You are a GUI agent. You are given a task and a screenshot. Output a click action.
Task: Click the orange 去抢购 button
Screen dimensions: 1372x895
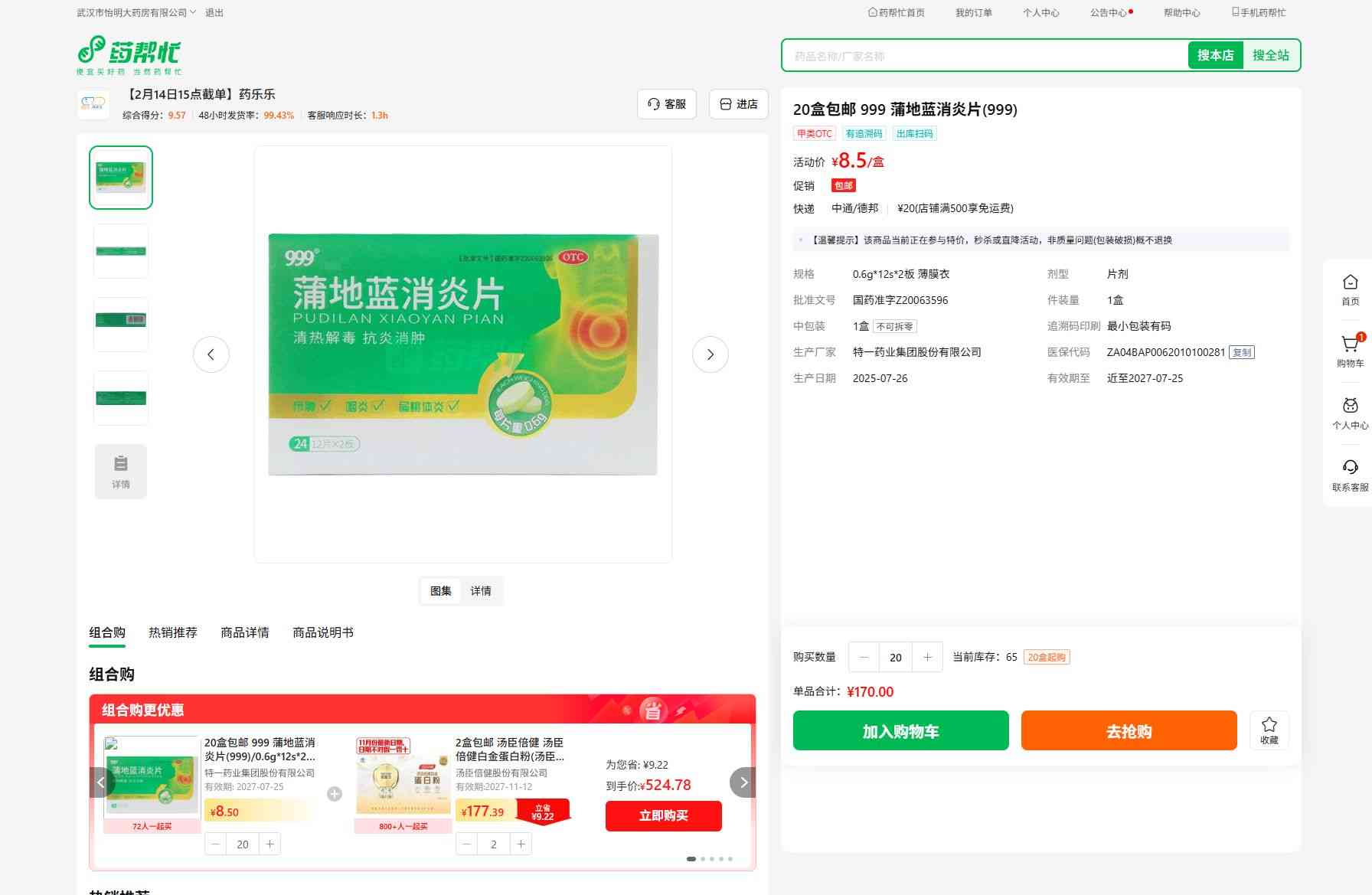click(x=1129, y=731)
